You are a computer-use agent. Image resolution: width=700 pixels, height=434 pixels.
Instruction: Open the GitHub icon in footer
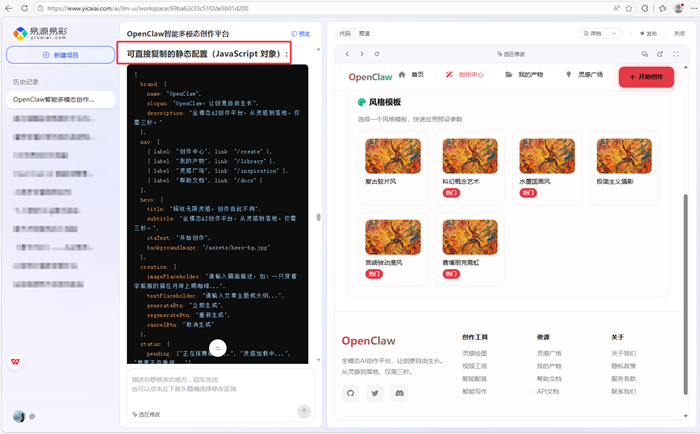[351, 393]
